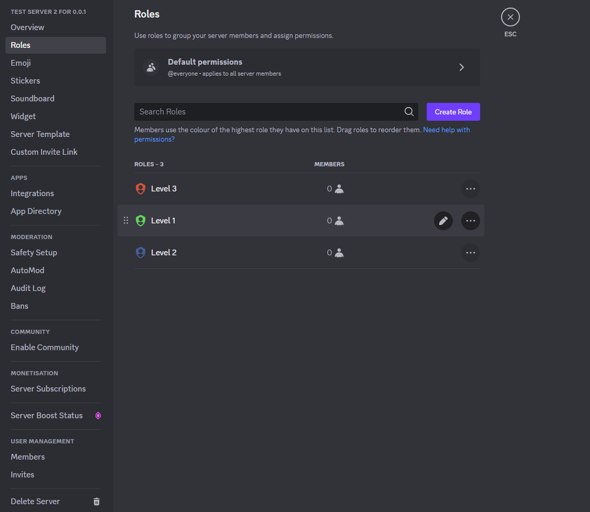This screenshot has height=512, width=590.
Task: Open Server Boost Status page
Action: coord(56,415)
